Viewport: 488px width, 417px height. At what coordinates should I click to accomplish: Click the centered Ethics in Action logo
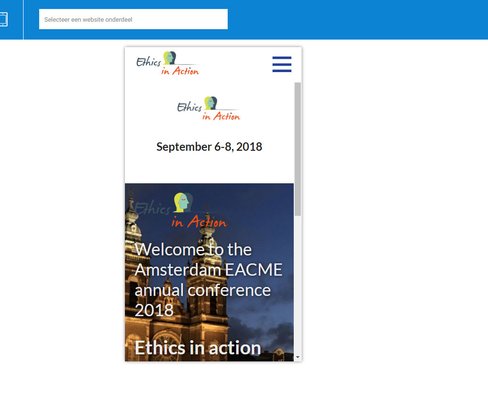(208, 108)
